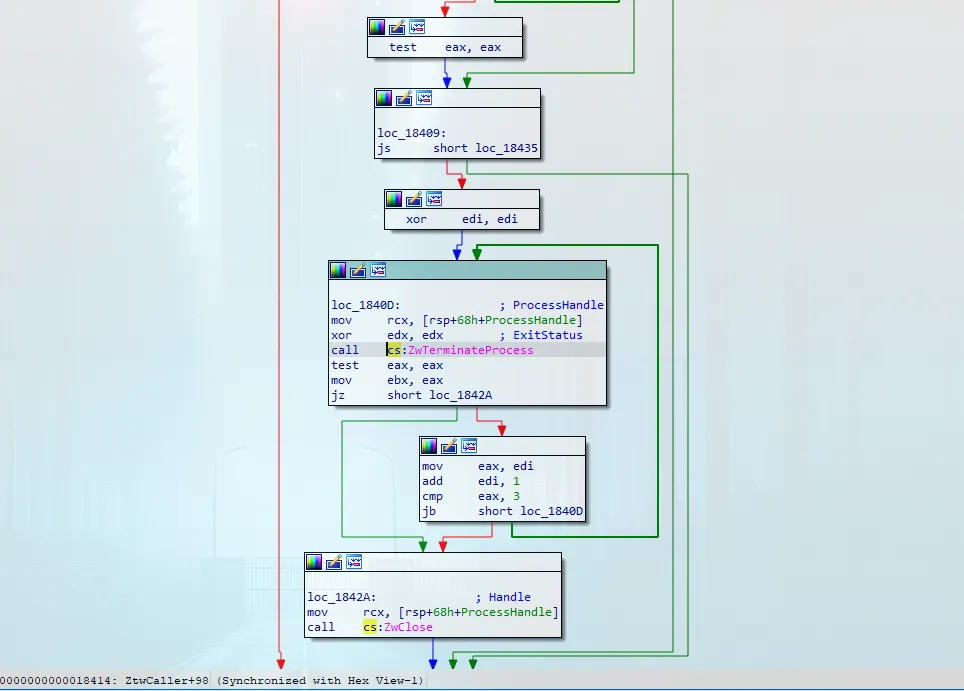Click the group nodes icon on the test eax block
The width and height of the screenshot is (964, 691).
[416, 27]
